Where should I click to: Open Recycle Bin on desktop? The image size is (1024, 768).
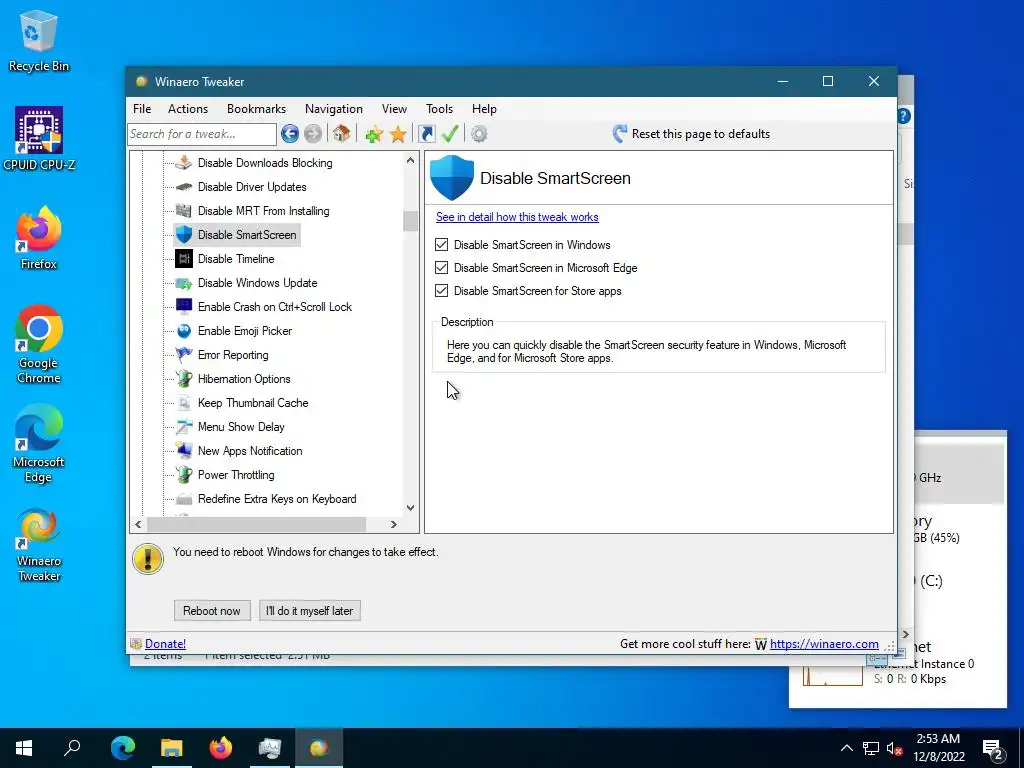(x=39, y=40)
